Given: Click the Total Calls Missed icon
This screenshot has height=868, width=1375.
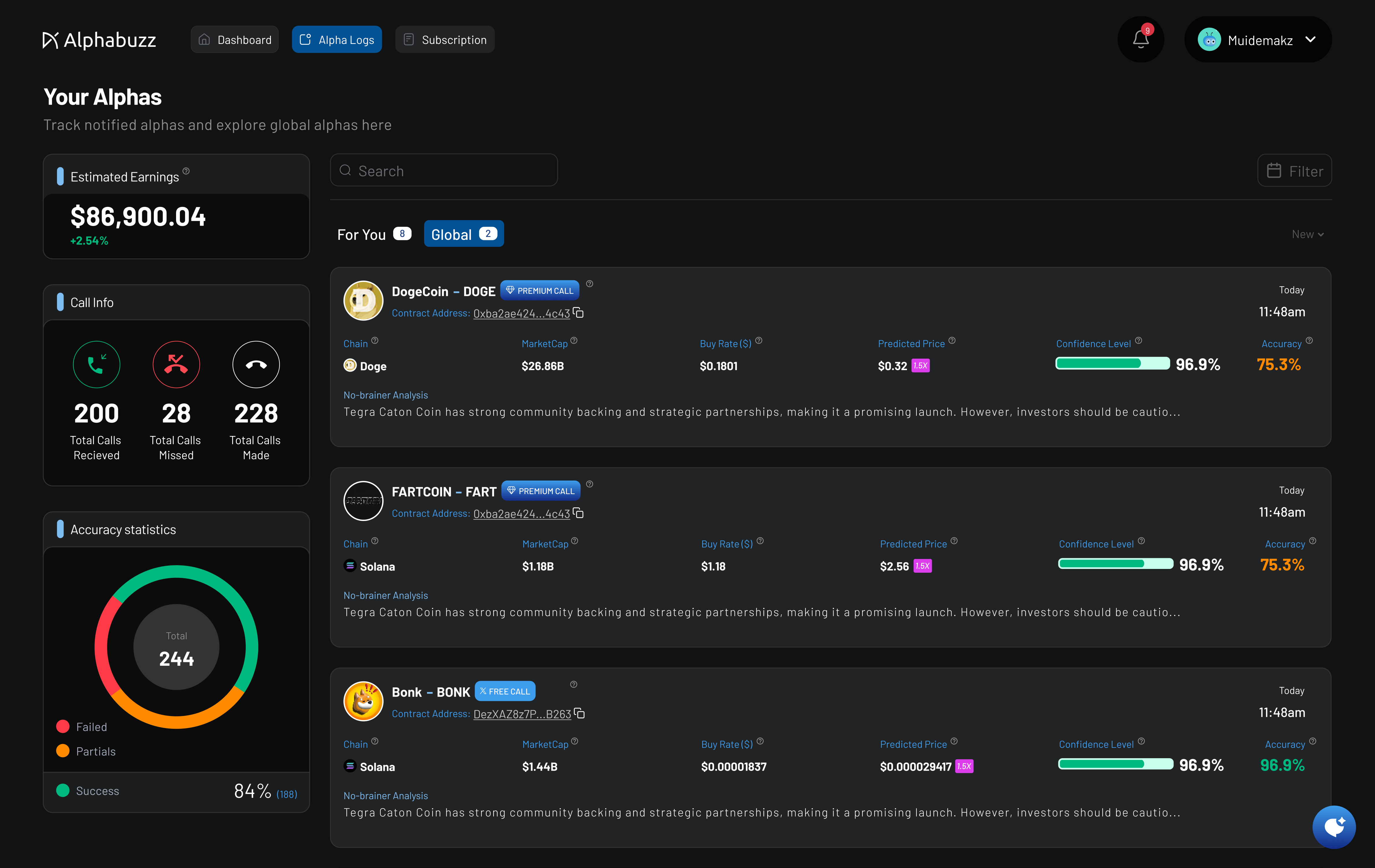Looking at the screenshot, I should pyautogui.click(x=176, y=364).
